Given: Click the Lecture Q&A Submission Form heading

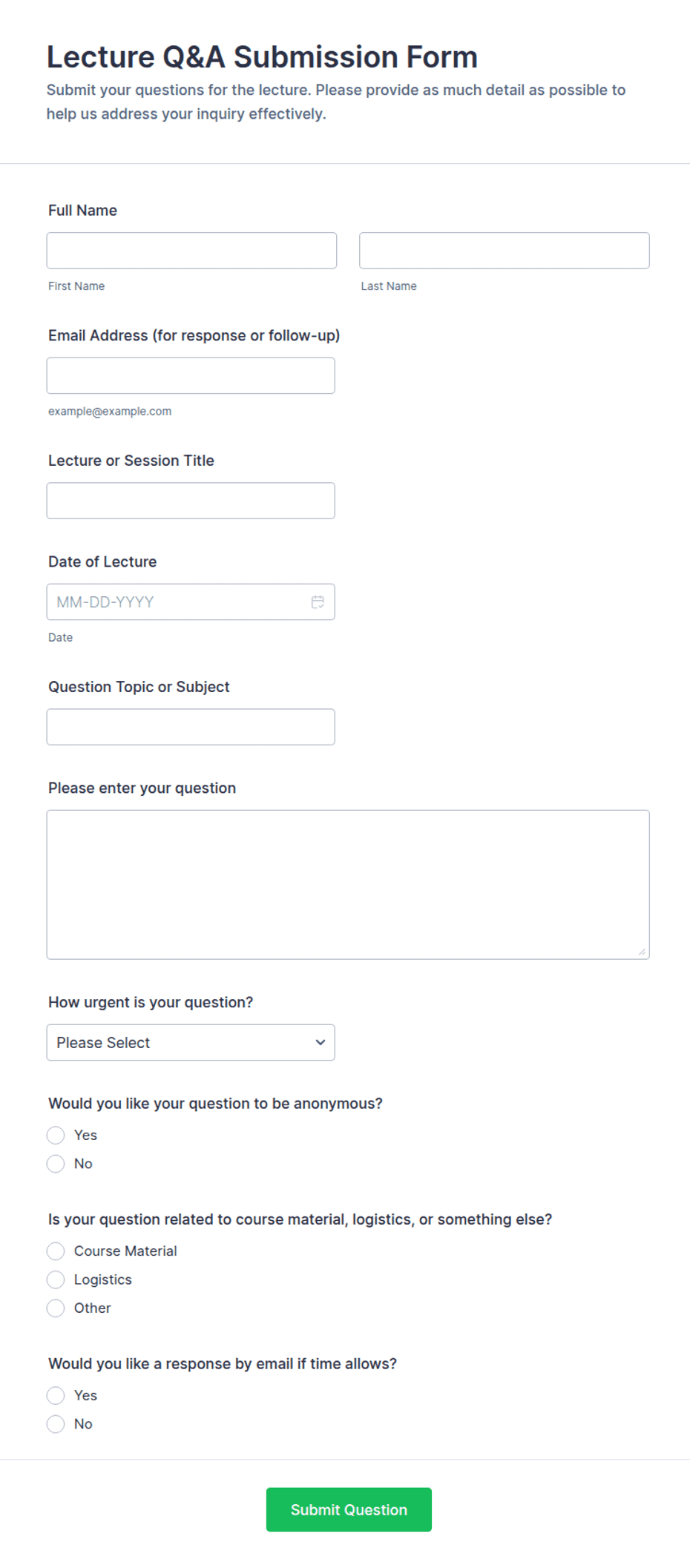Looking at the screenshot, I should (x=262, y=56).
